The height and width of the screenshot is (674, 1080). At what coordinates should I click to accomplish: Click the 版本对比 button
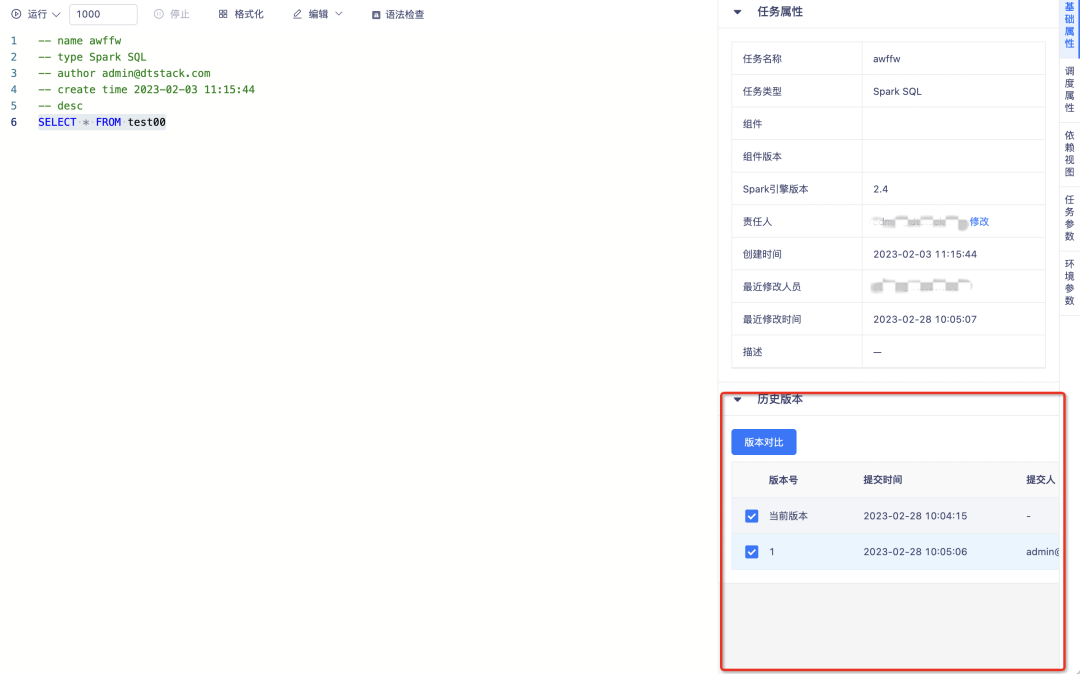click(x=764, y=442)
